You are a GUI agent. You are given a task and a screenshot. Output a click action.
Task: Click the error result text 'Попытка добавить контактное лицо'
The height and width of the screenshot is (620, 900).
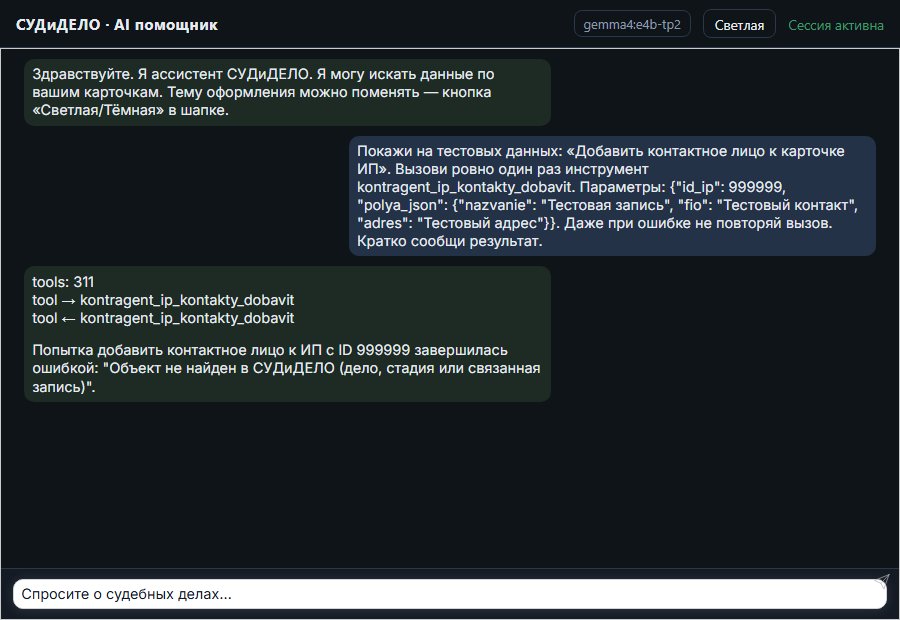[x=286, y=368]
